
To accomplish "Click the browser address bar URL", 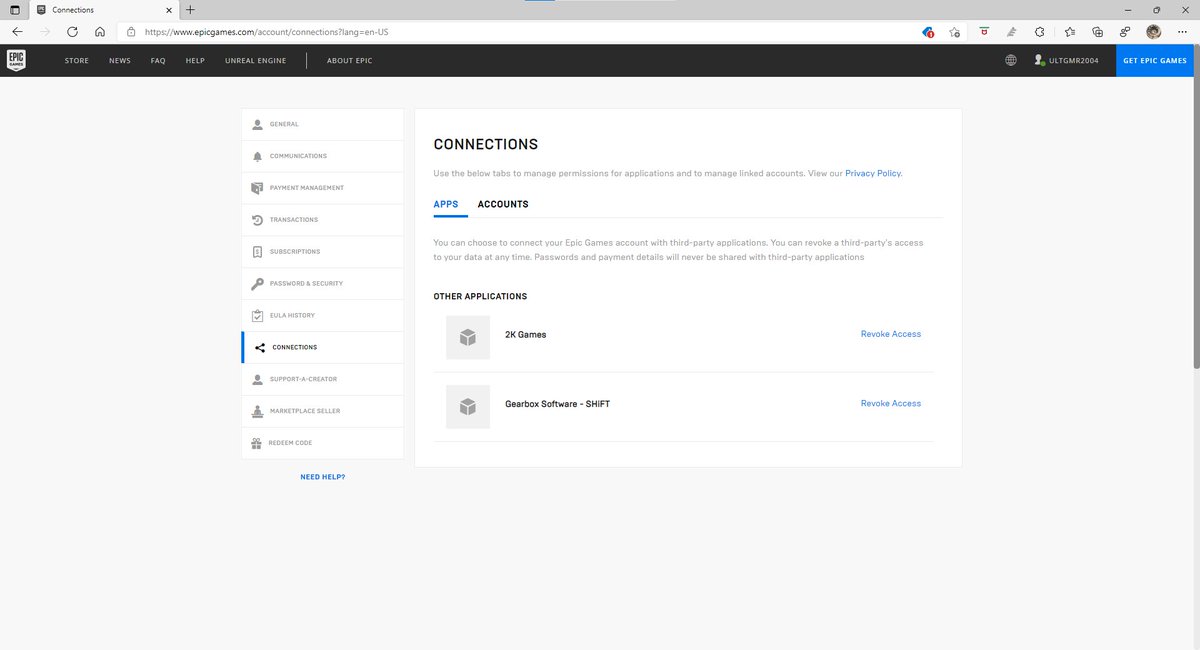I will [265, 32].
